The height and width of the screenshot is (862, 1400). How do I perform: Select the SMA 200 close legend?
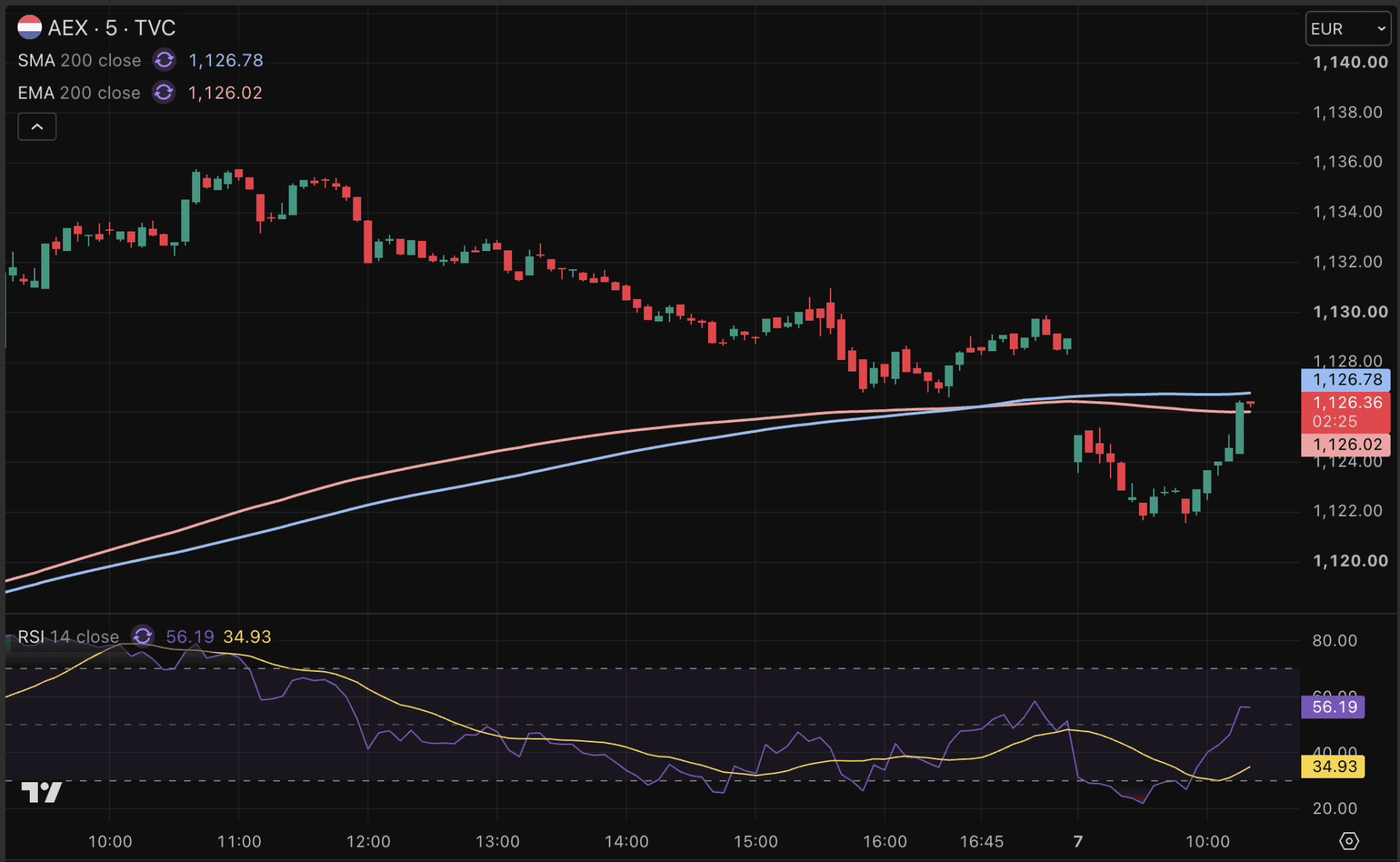(x=79, y=60)
